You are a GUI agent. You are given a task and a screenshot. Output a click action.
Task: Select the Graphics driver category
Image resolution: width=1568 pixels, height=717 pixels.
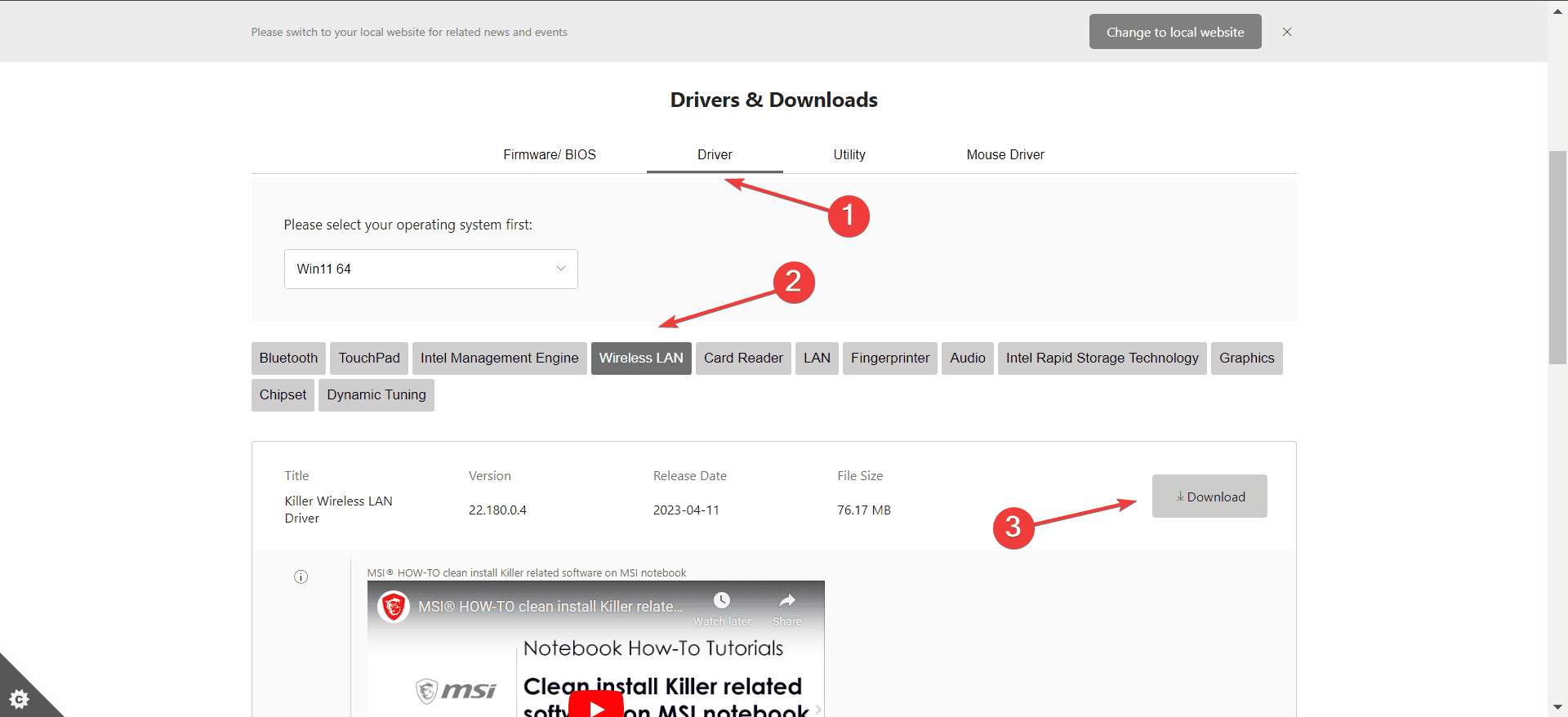pos(1247,358)
